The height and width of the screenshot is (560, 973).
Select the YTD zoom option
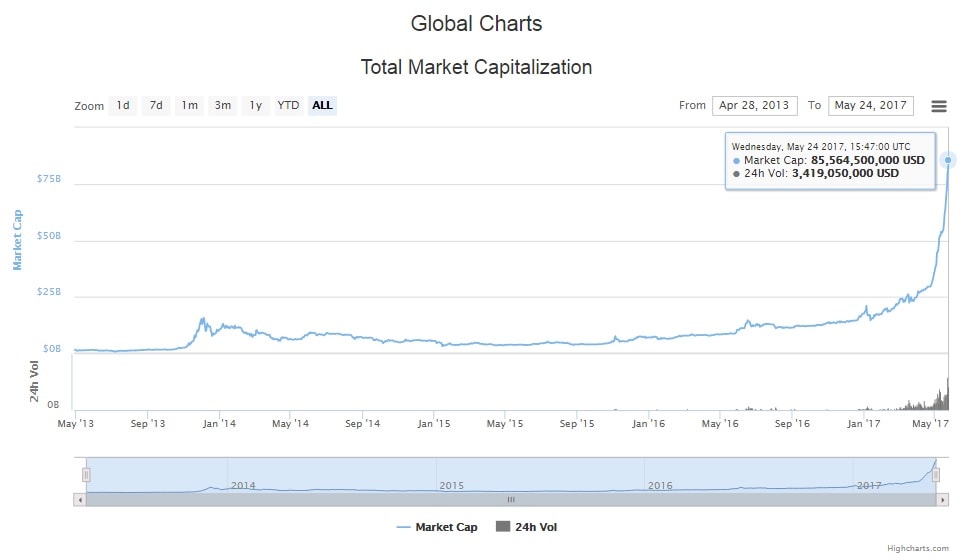tap(288, 105)
